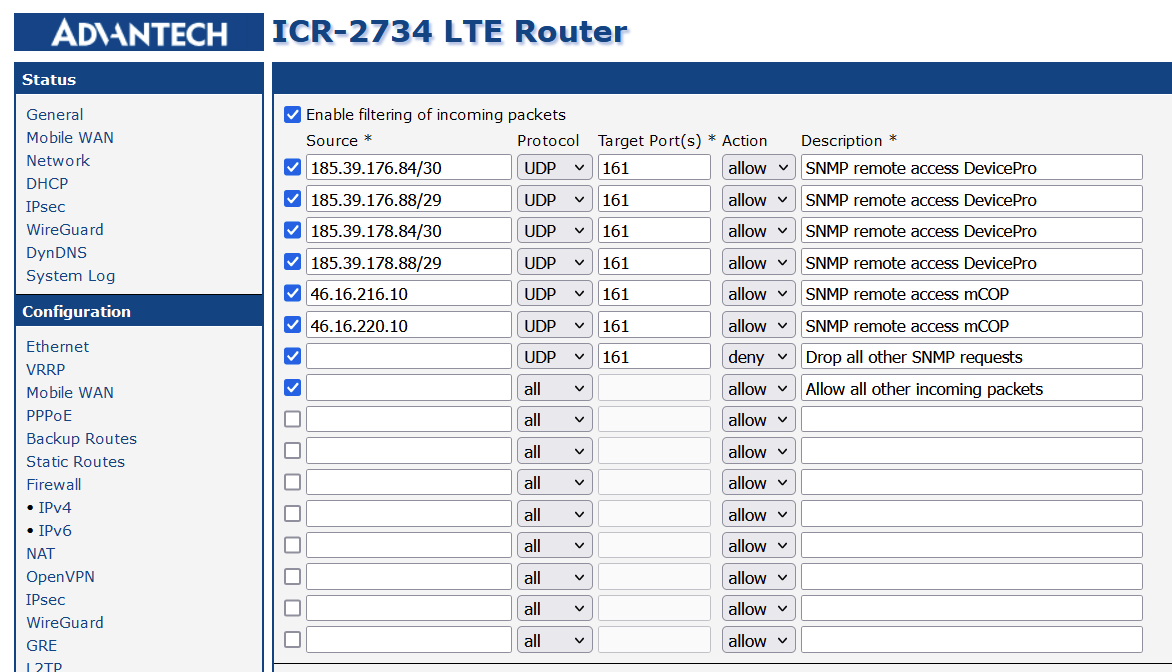The height and width of the screenshot is (672, 1172).
Task: Uncheck the Allow all other incoming packets rule
Action: pos(292,387)
